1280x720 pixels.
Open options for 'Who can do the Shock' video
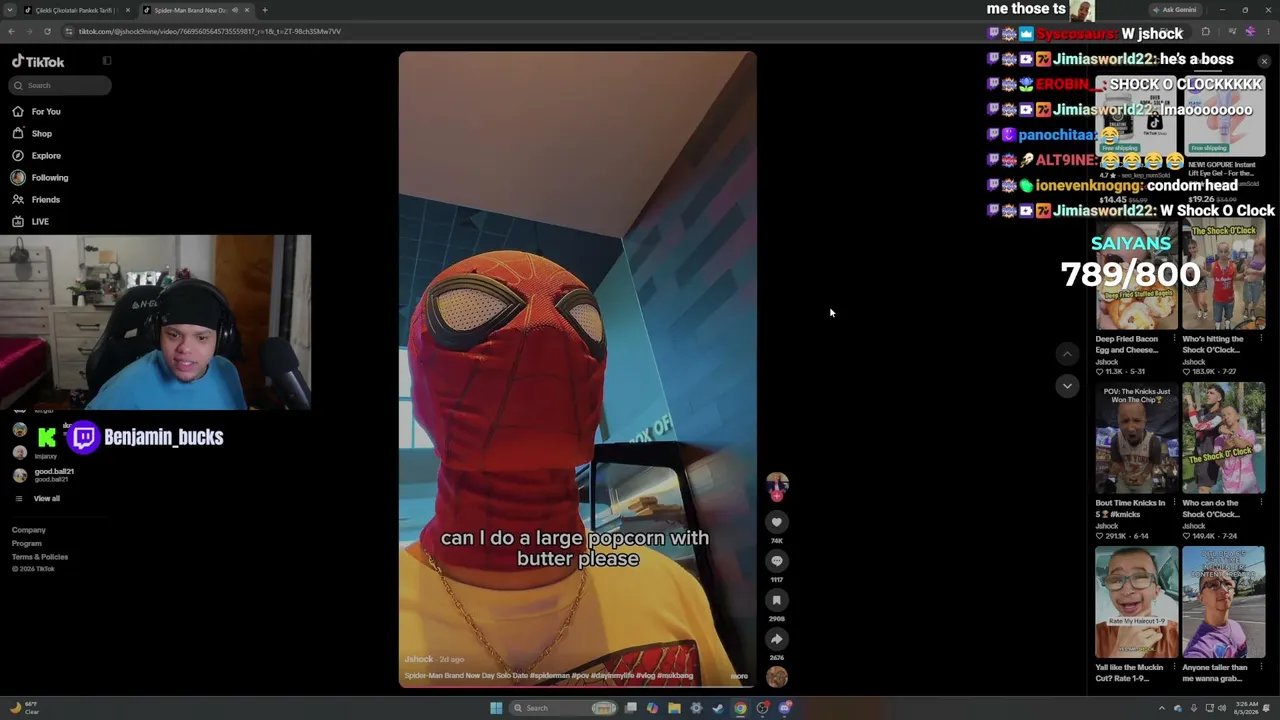(1261, 503)
